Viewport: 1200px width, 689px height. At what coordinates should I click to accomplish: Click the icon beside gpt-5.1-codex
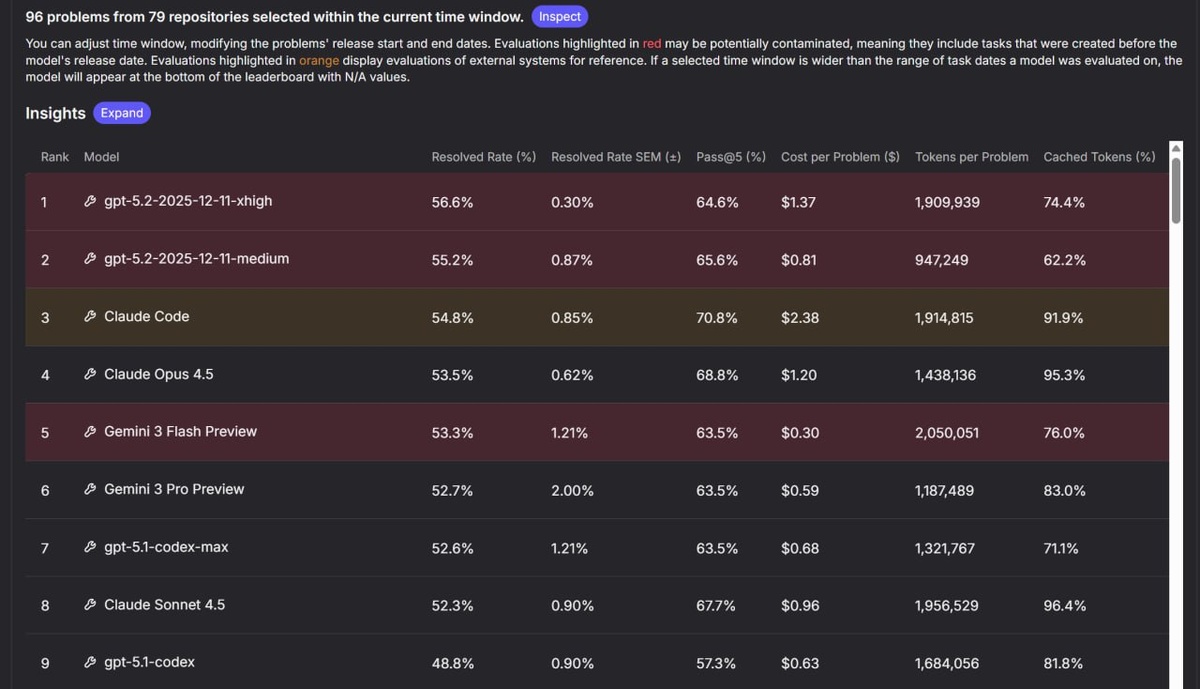click(x=90, y=663)
